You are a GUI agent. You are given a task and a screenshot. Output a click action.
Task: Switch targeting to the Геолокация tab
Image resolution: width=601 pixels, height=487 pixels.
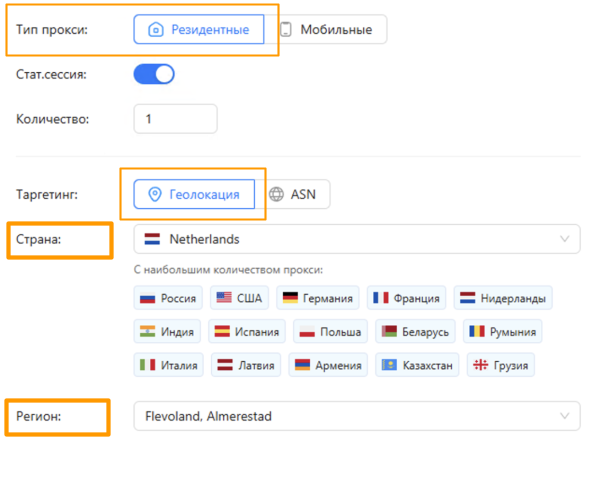coord(194,194)
